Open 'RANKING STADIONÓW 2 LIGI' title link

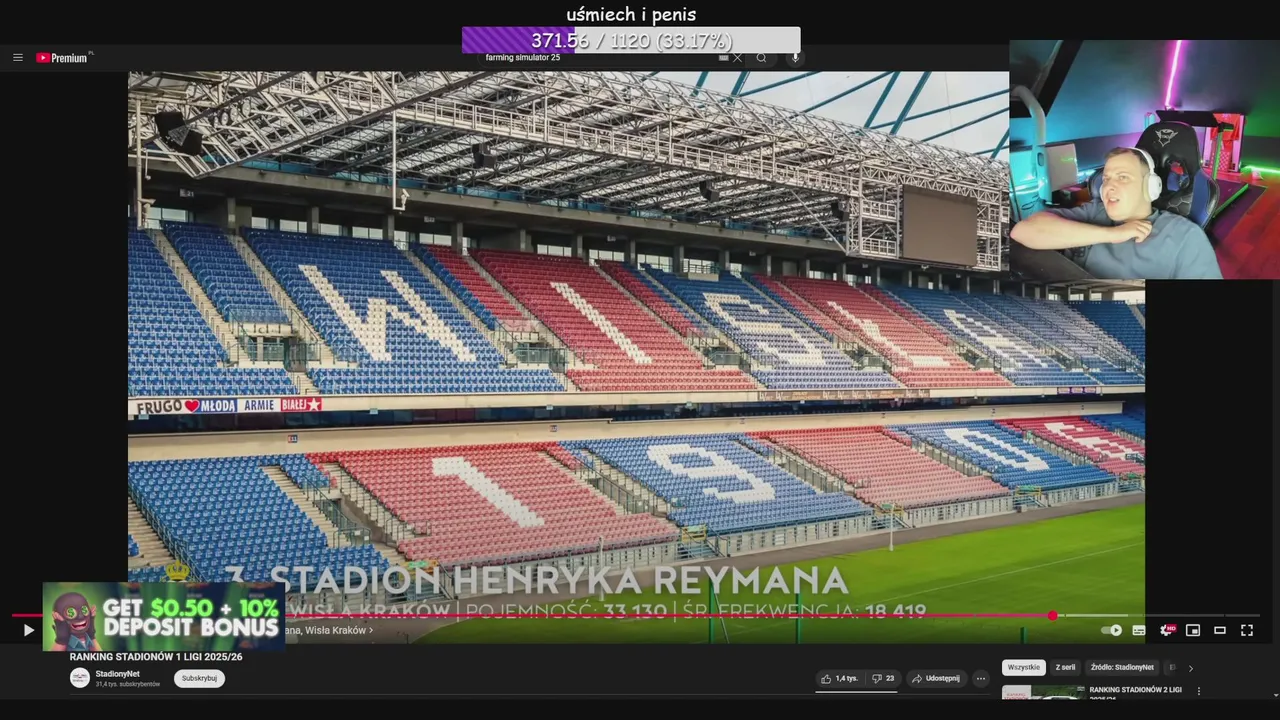click(x=1135, y=692)
